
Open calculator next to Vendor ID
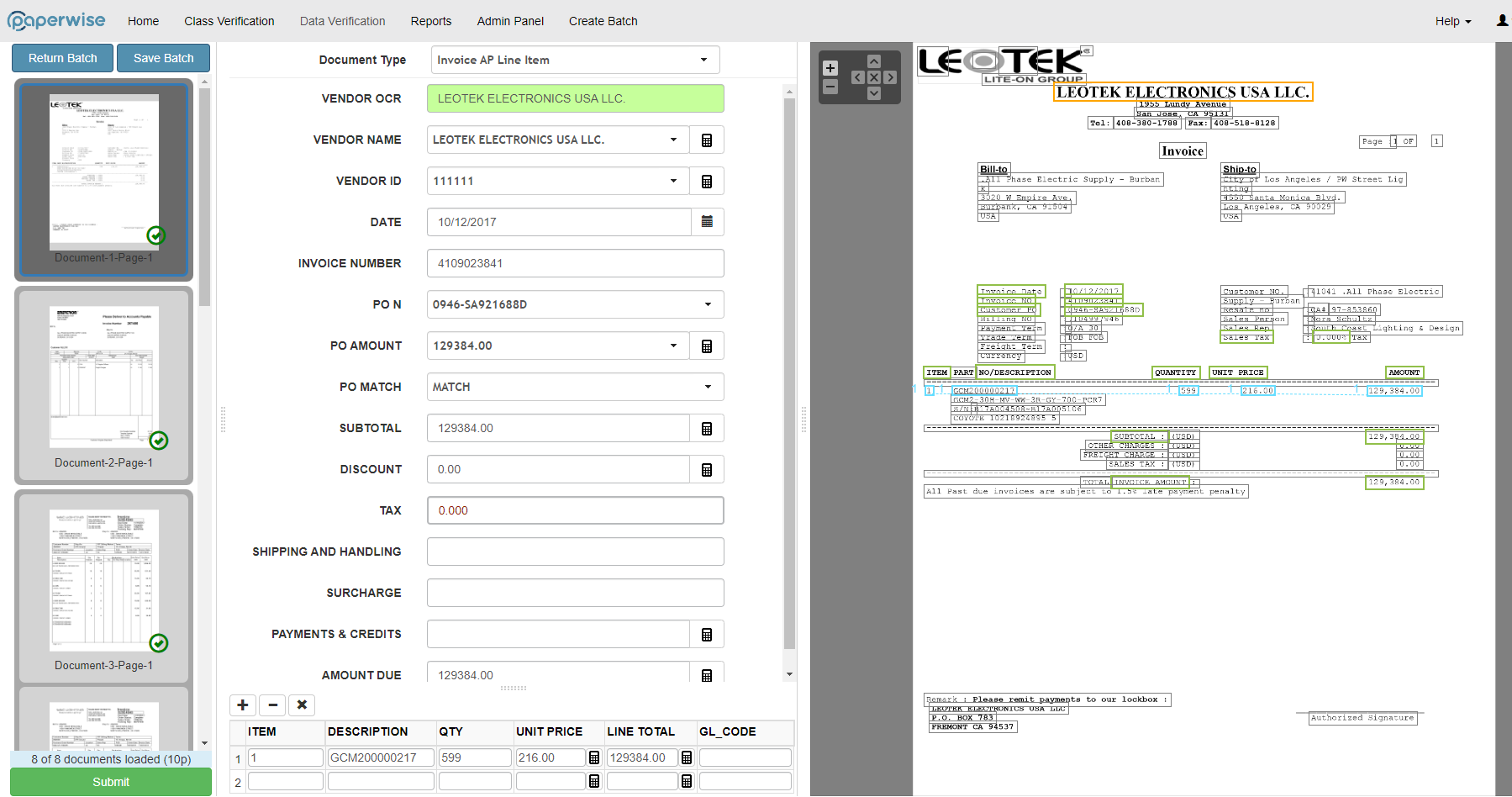(x=707, y=181)
